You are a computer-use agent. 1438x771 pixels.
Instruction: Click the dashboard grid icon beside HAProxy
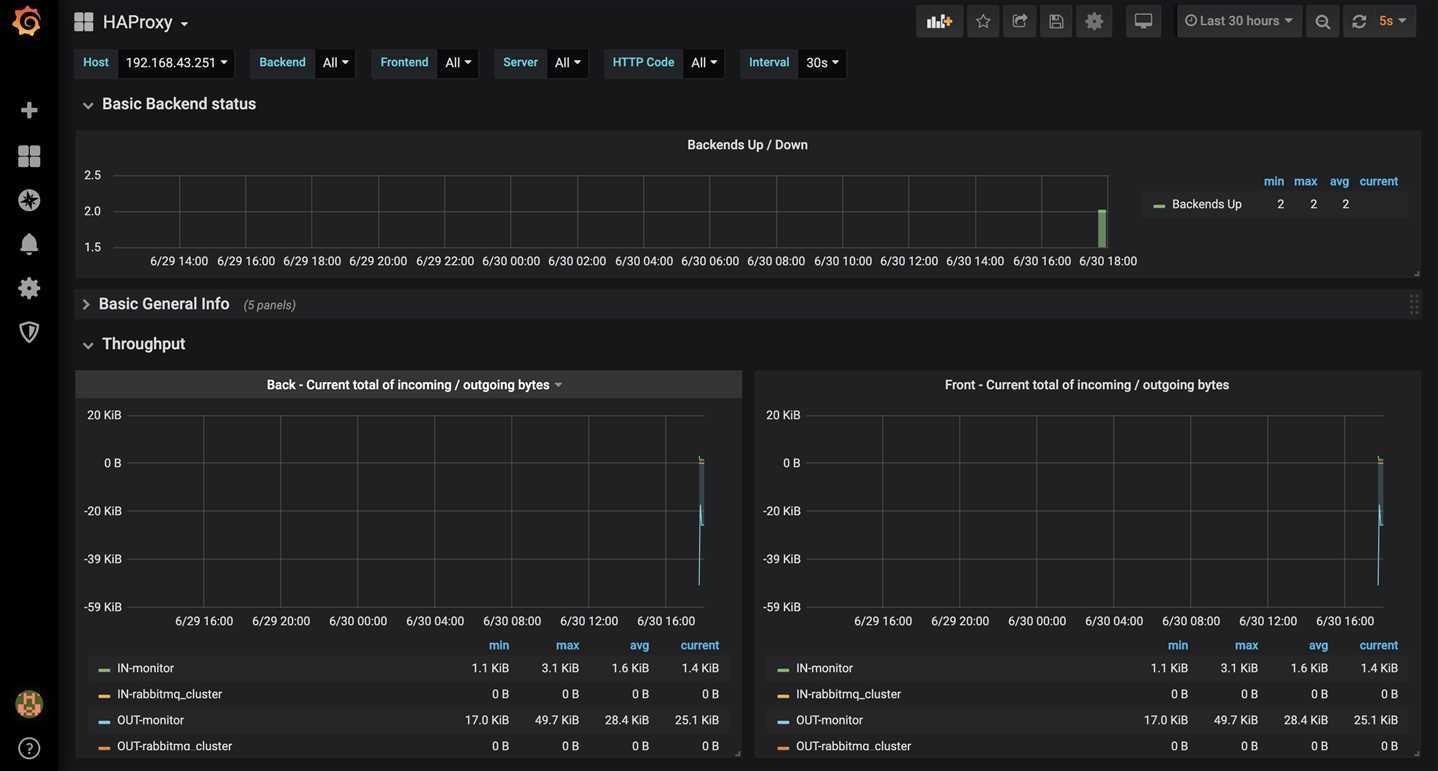pyautogui.click(x=84, y=22)
